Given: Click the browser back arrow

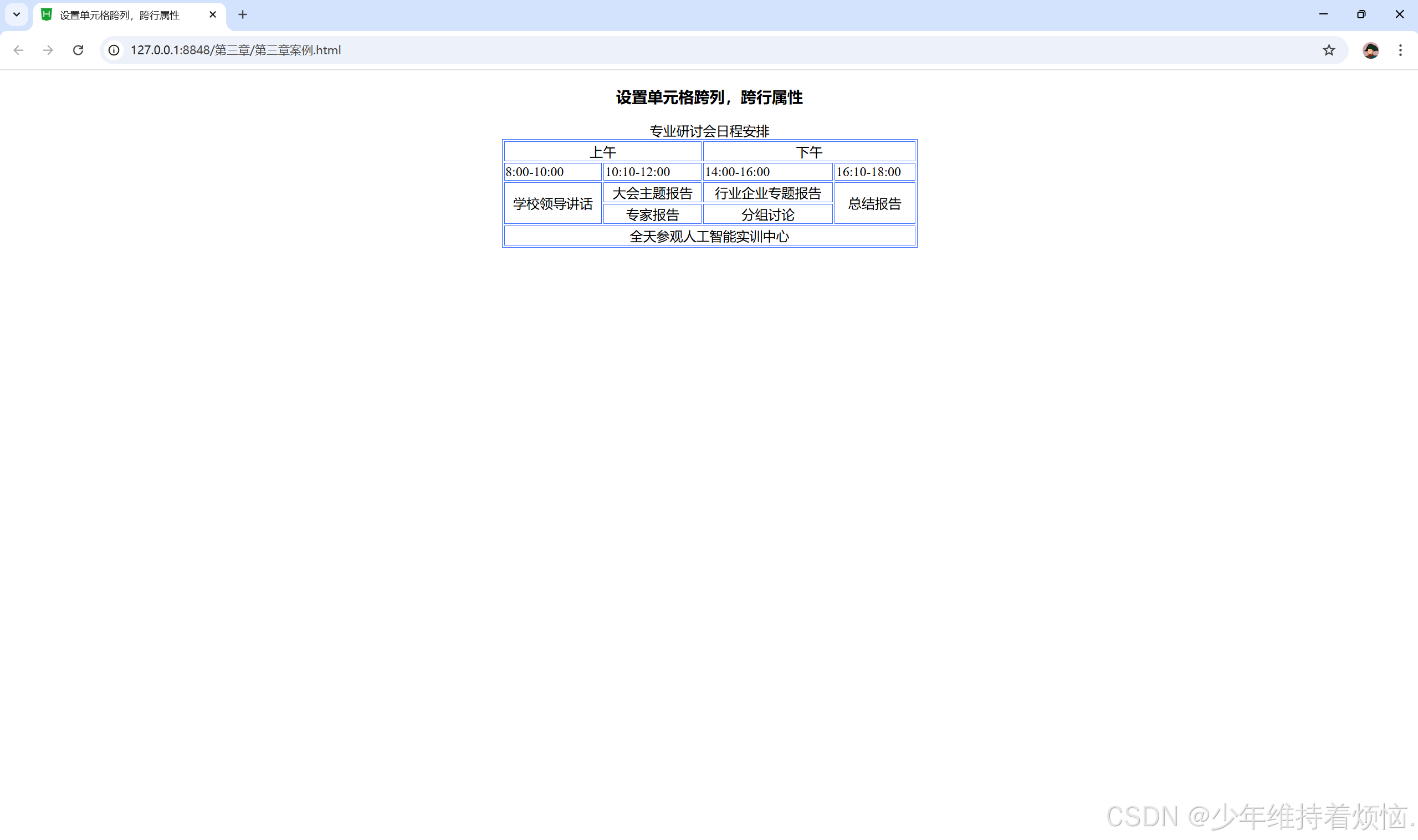Looking at the screenshot, I should coord(18,50).
